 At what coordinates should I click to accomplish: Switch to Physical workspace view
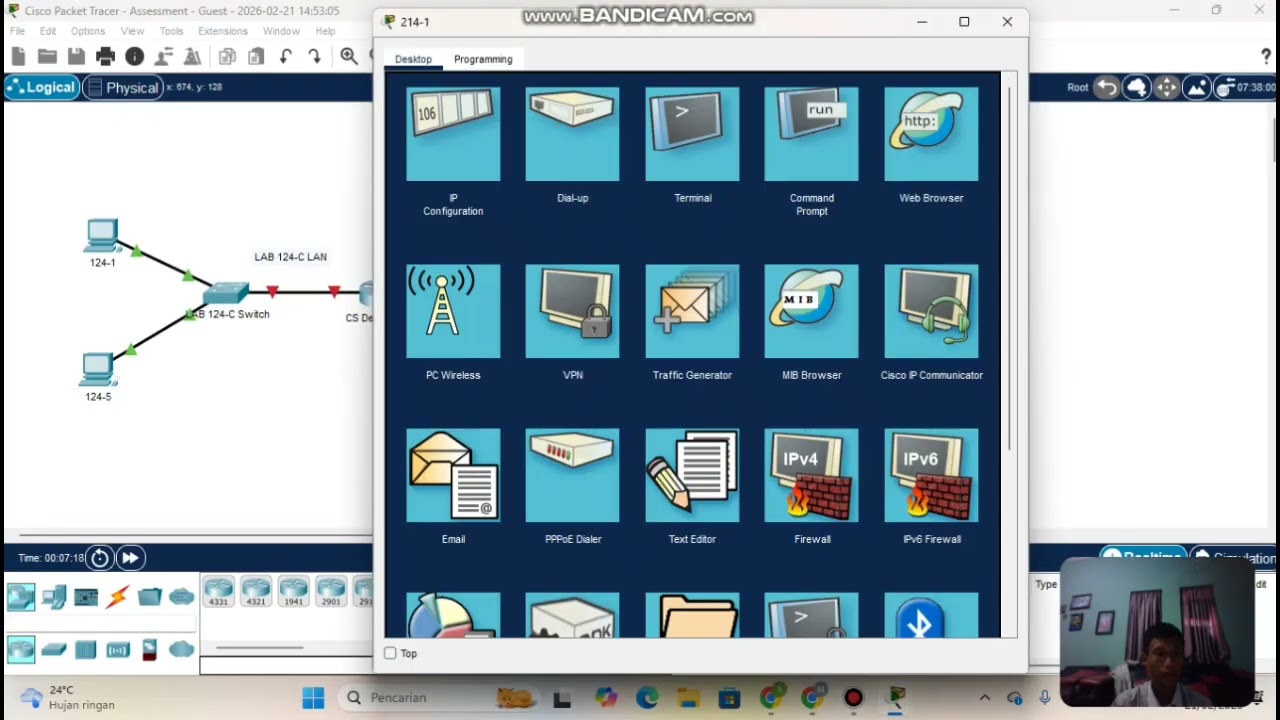coord(123,88)
